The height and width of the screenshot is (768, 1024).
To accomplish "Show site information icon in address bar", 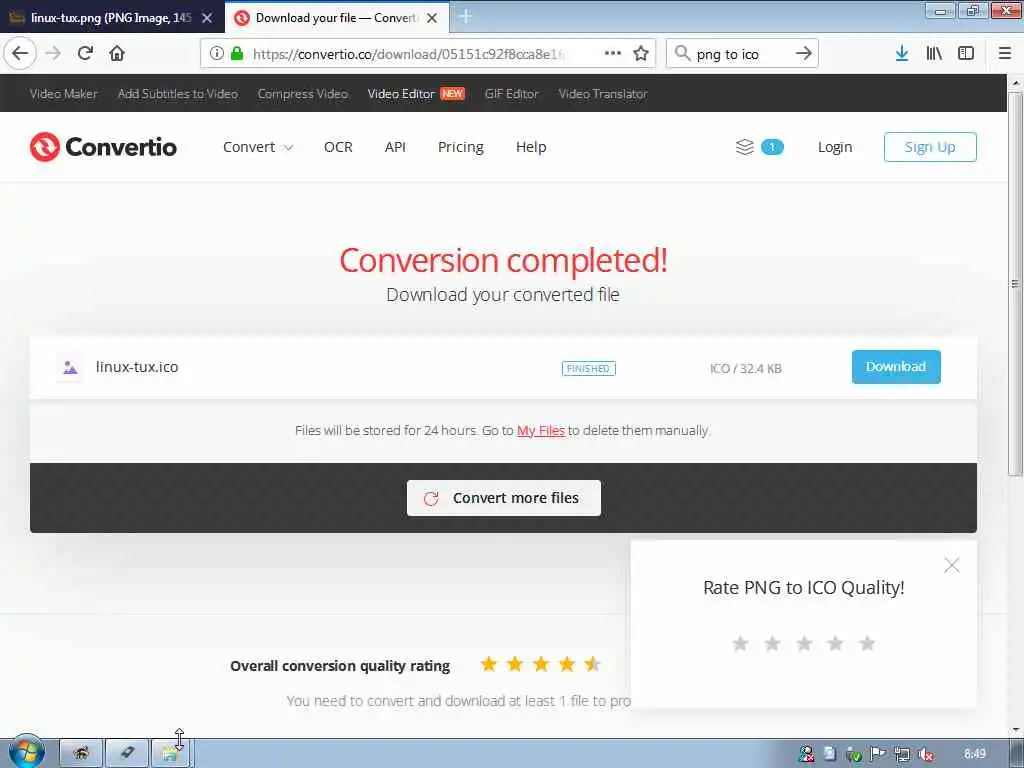I will click(216, 54).
